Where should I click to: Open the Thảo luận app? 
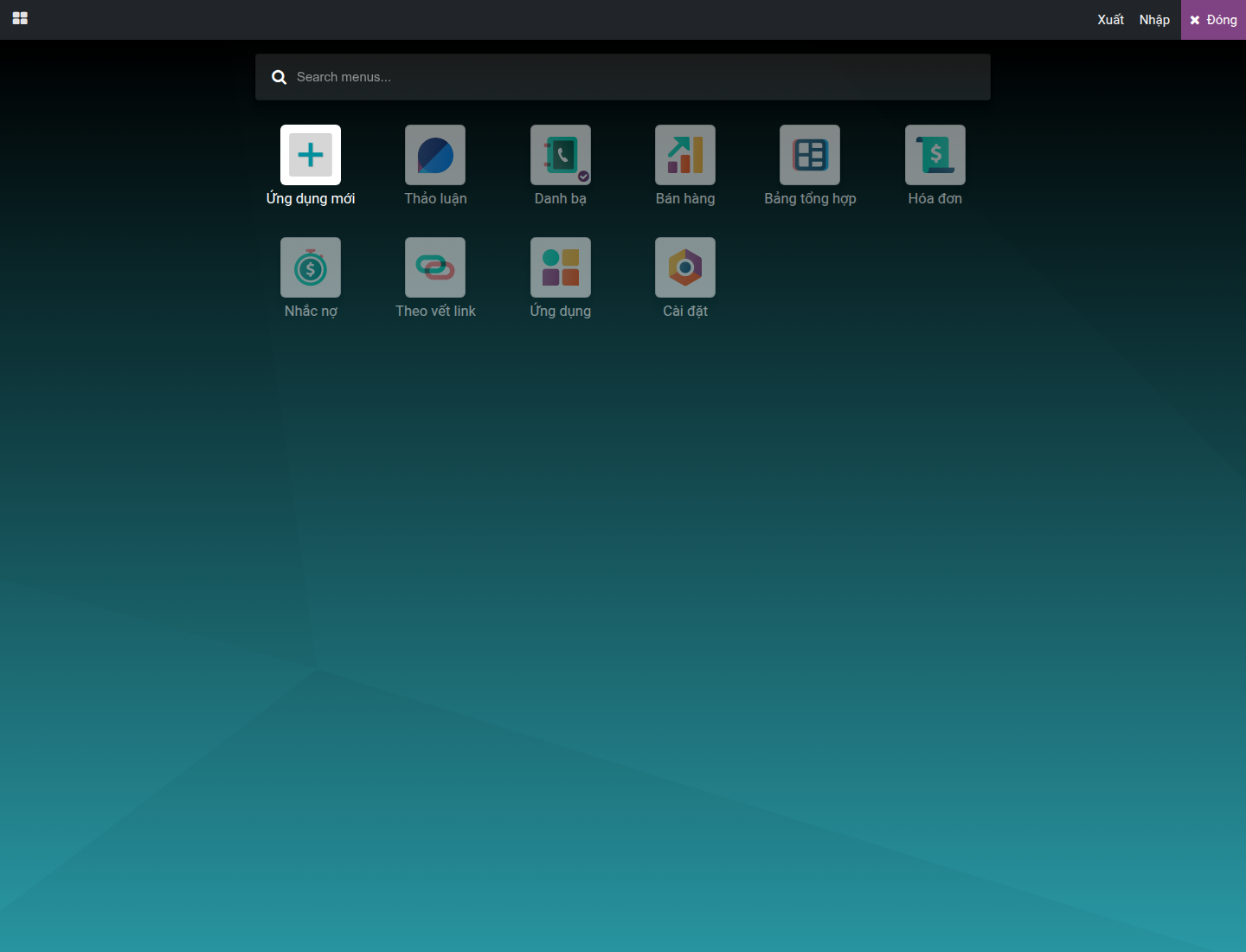click(435, 155)
